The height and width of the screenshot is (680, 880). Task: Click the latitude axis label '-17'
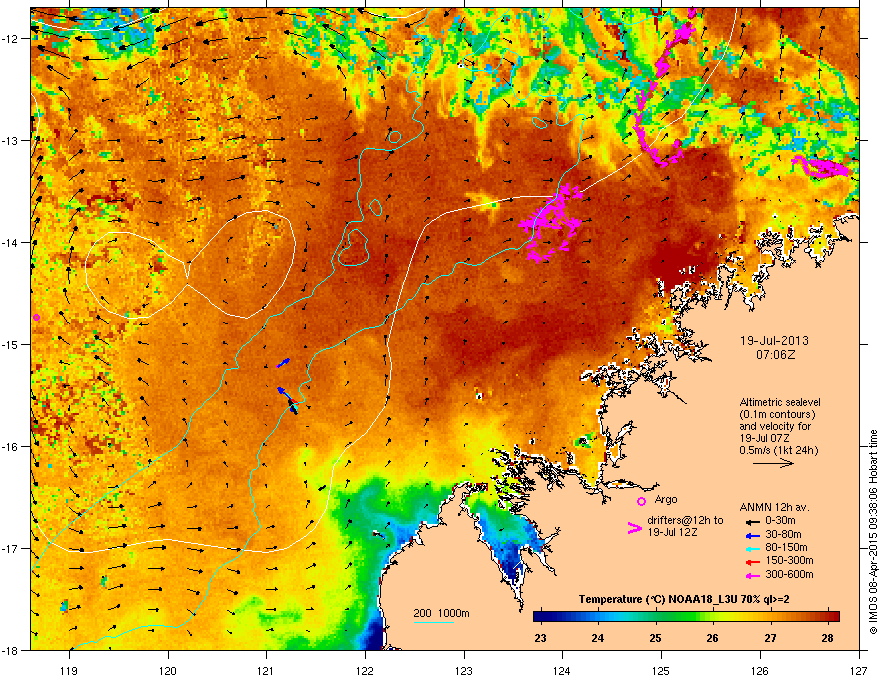pyautogui.click(x=11, y=549)
